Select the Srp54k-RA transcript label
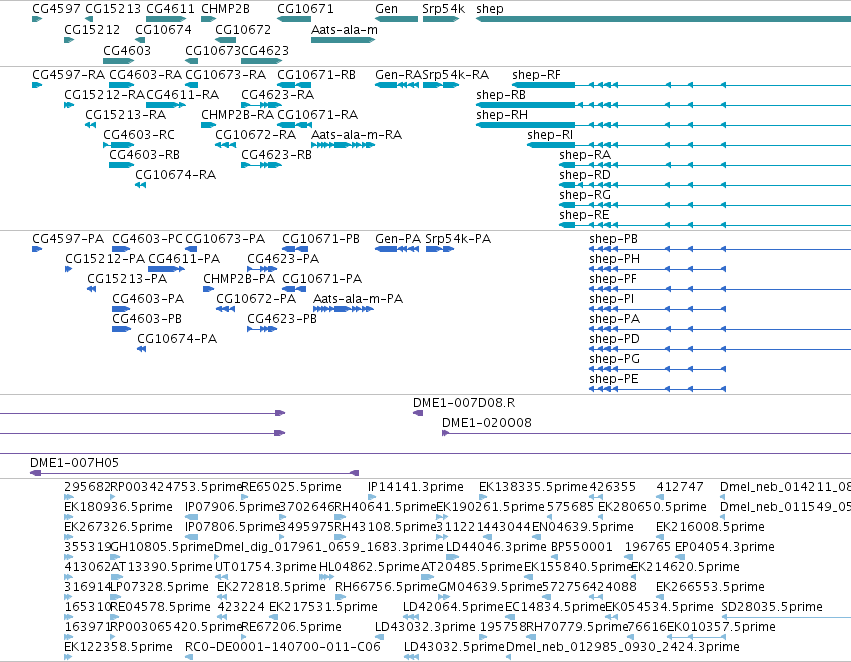The image size is (851, 662). 455,75
